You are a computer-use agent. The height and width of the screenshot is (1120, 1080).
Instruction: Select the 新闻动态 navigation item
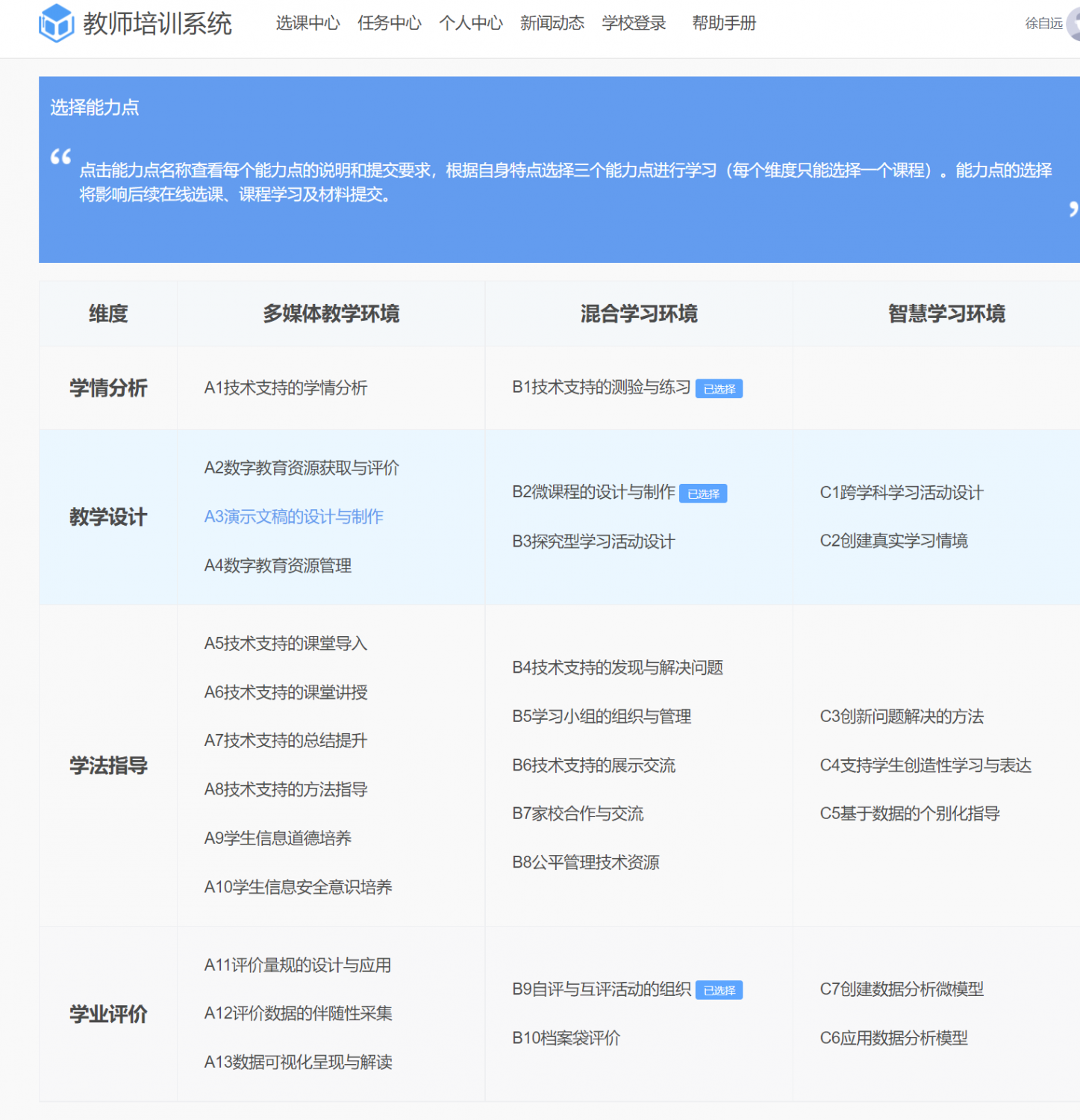coord(552,23)
